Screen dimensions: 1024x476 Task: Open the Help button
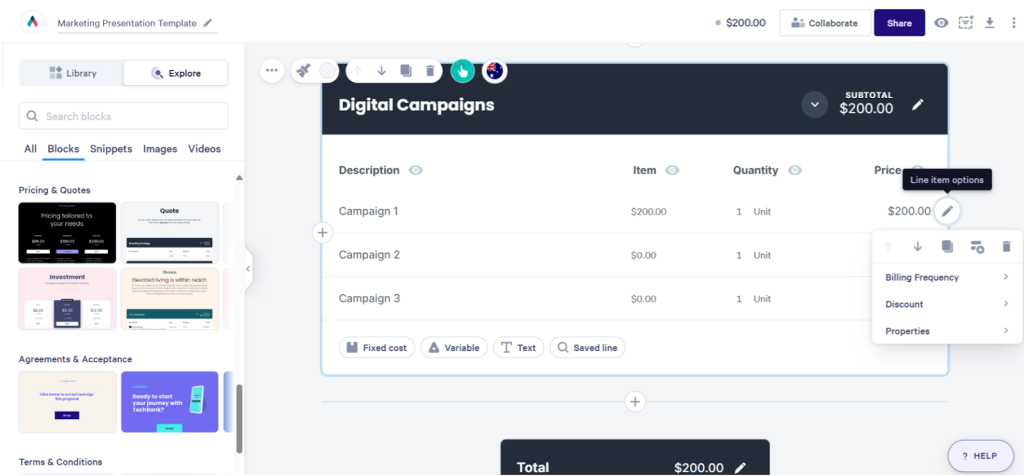pos(980,456)
